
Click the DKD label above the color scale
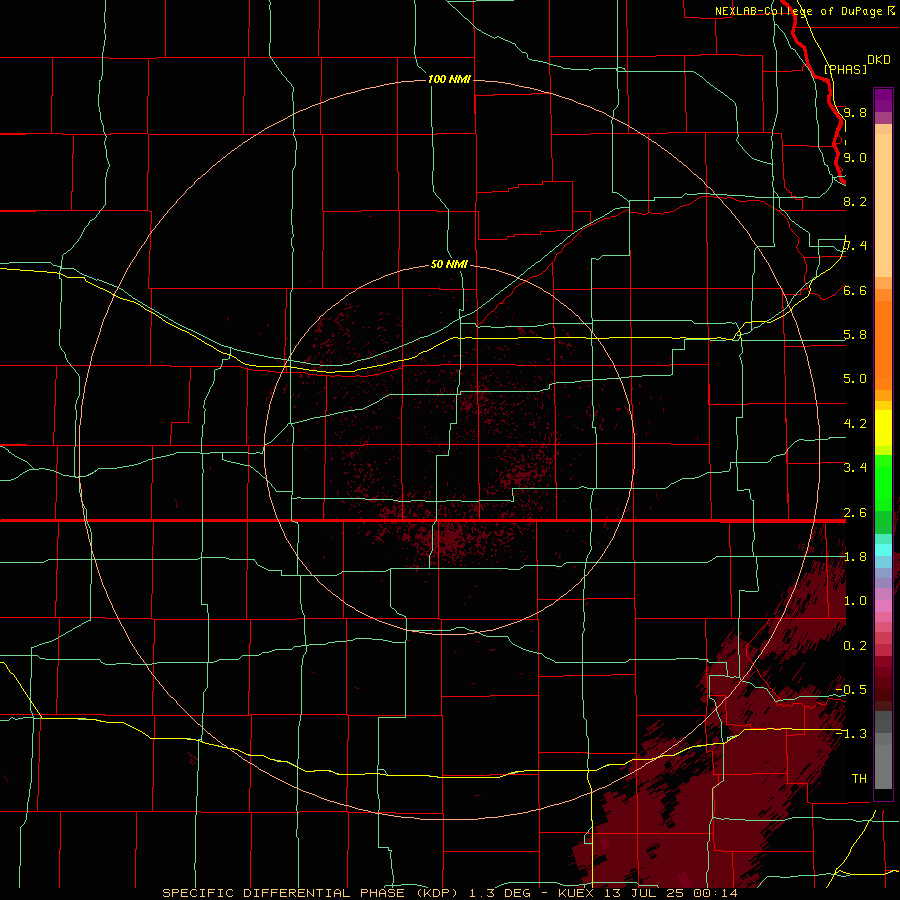point(879,60)
